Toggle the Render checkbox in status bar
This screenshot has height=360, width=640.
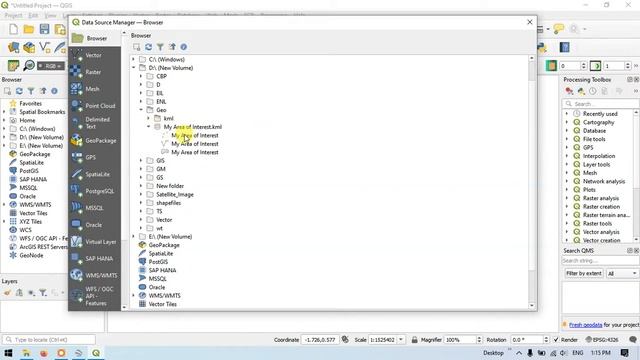click(556, 340)
